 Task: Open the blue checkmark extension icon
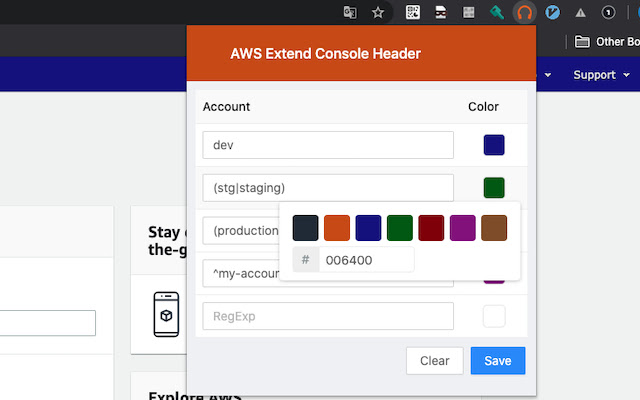pyautogui.click(x=552, y=12)
